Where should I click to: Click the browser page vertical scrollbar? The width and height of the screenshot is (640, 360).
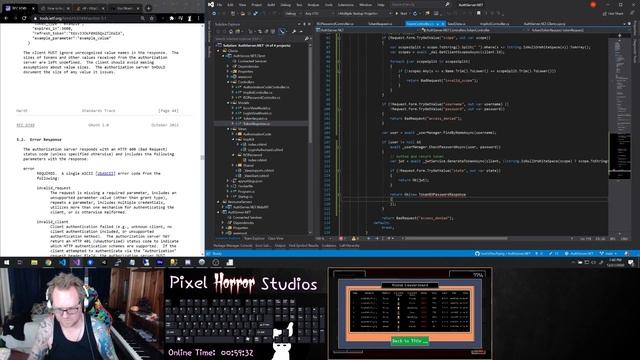tap(202, 157)
